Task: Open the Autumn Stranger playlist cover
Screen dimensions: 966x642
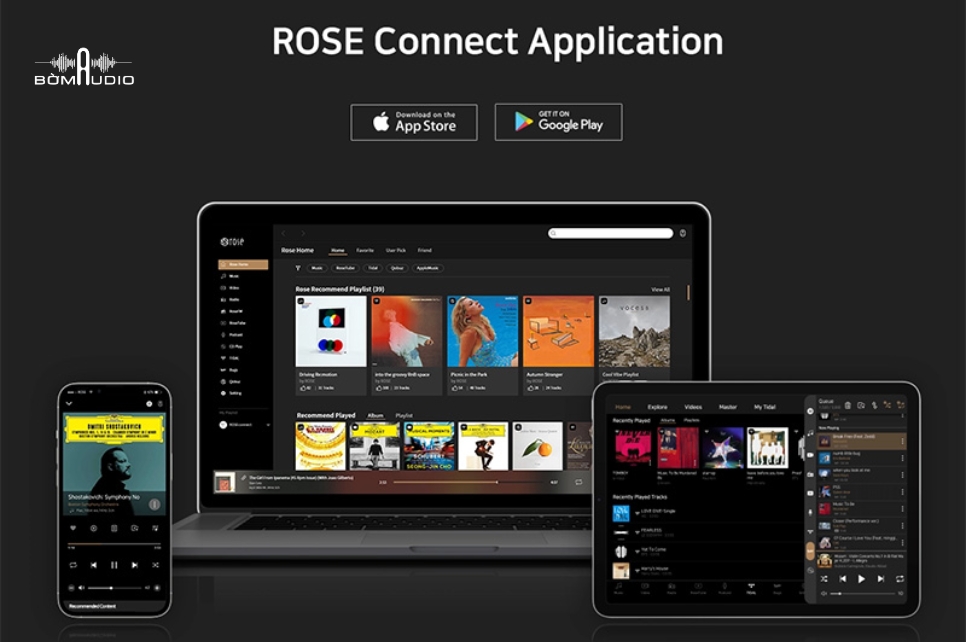Action: coord(558,331)
